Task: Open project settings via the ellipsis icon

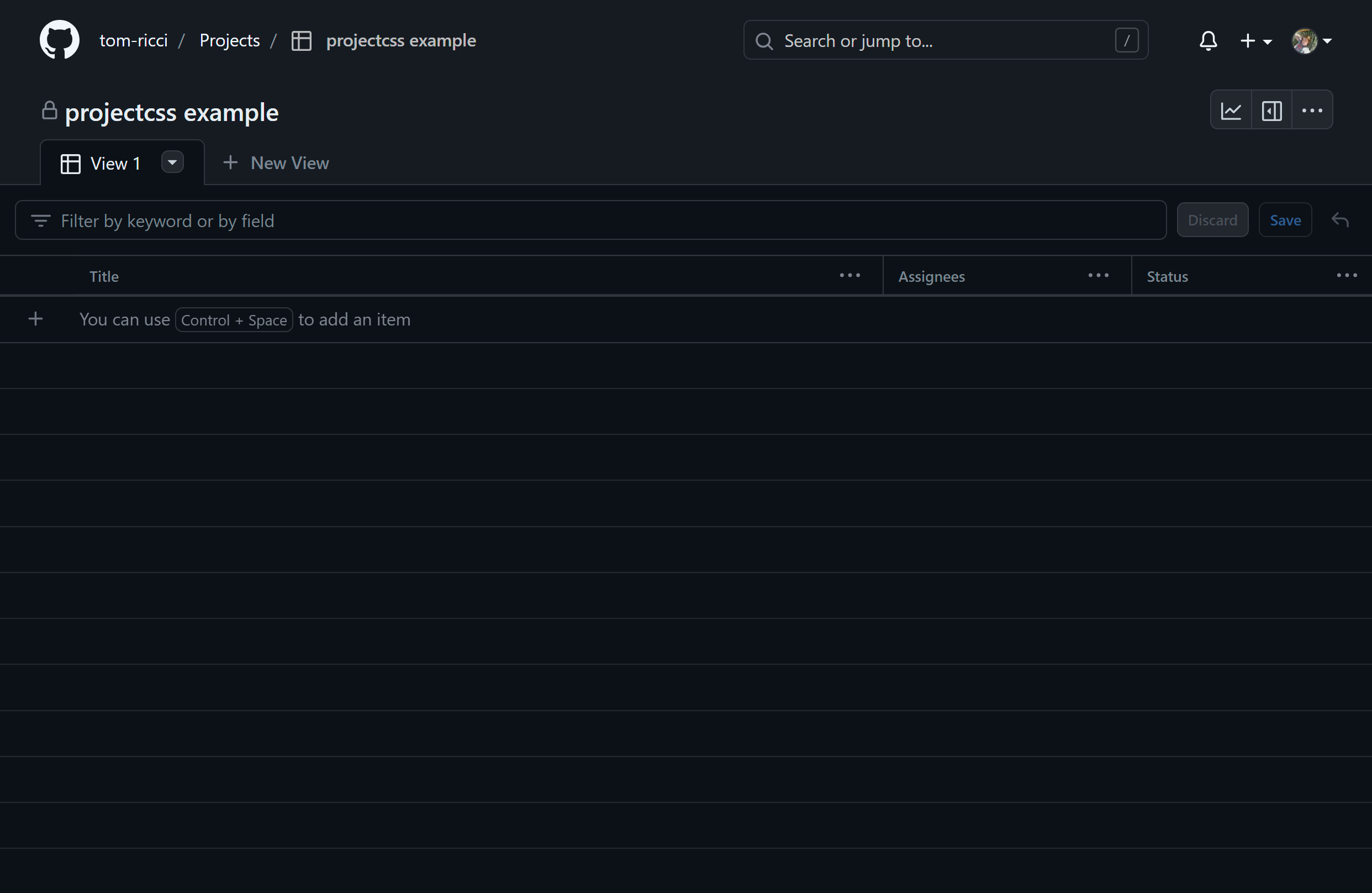Action: [1312, 109]
